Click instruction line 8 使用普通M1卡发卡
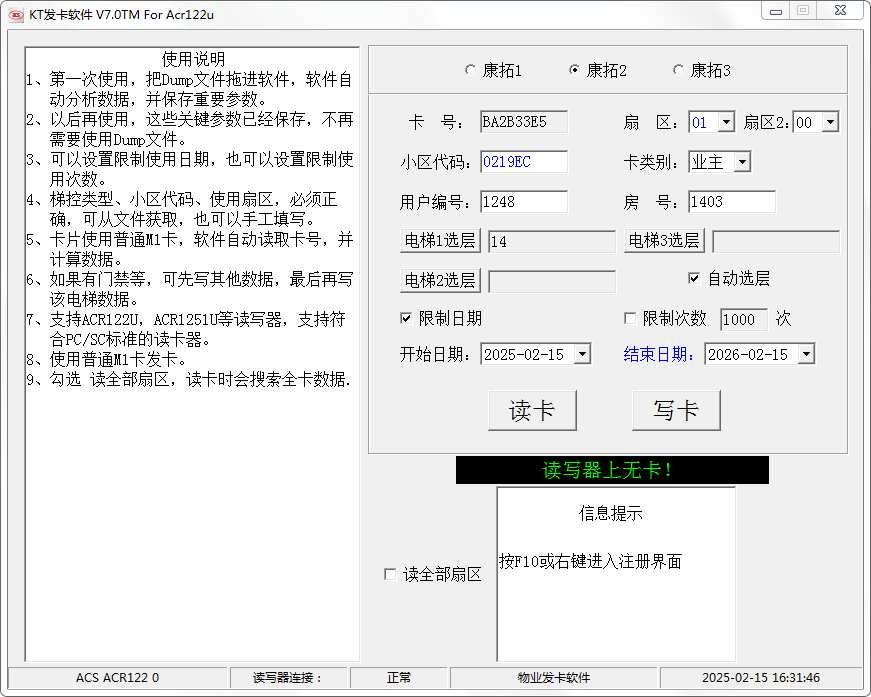The image size is (871, 697). pyautogui.click(x=106, y=359)
